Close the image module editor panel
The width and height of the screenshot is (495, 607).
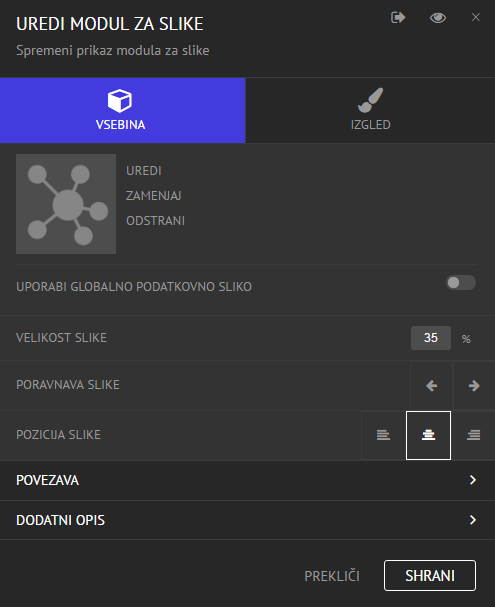click(x=476, y=17)
